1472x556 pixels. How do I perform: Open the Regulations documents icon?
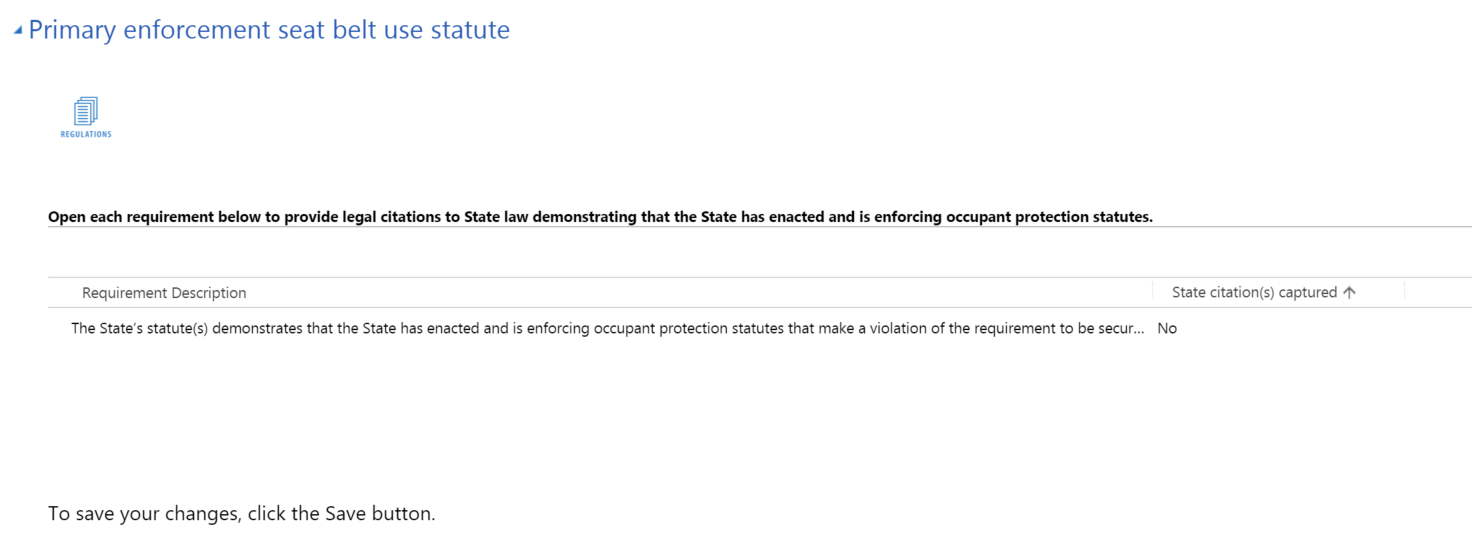pyautogui.click(x=86, y=110)
